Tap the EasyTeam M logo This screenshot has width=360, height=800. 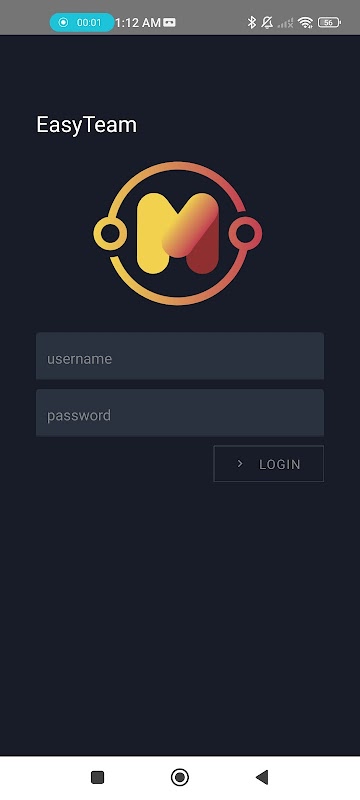(x=177, y=234)
